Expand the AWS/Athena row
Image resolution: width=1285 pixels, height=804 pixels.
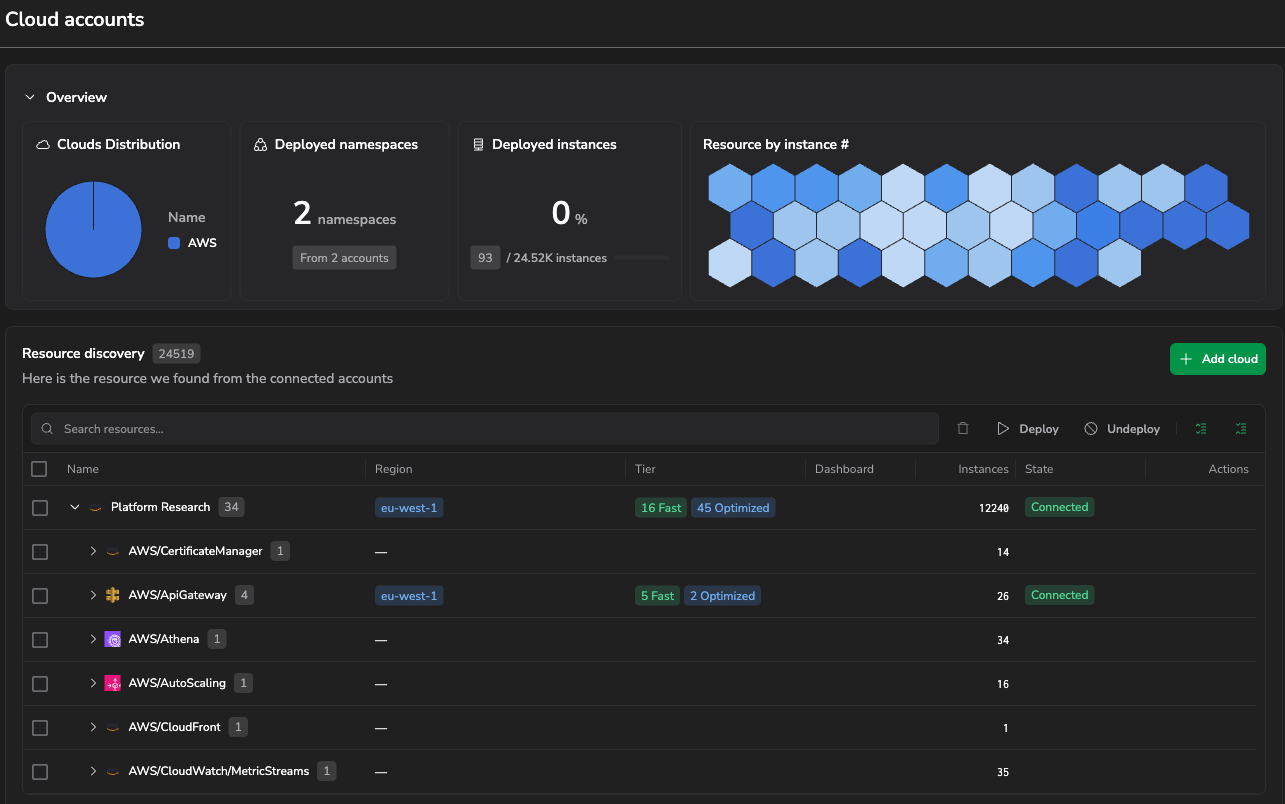coord(93,639)
